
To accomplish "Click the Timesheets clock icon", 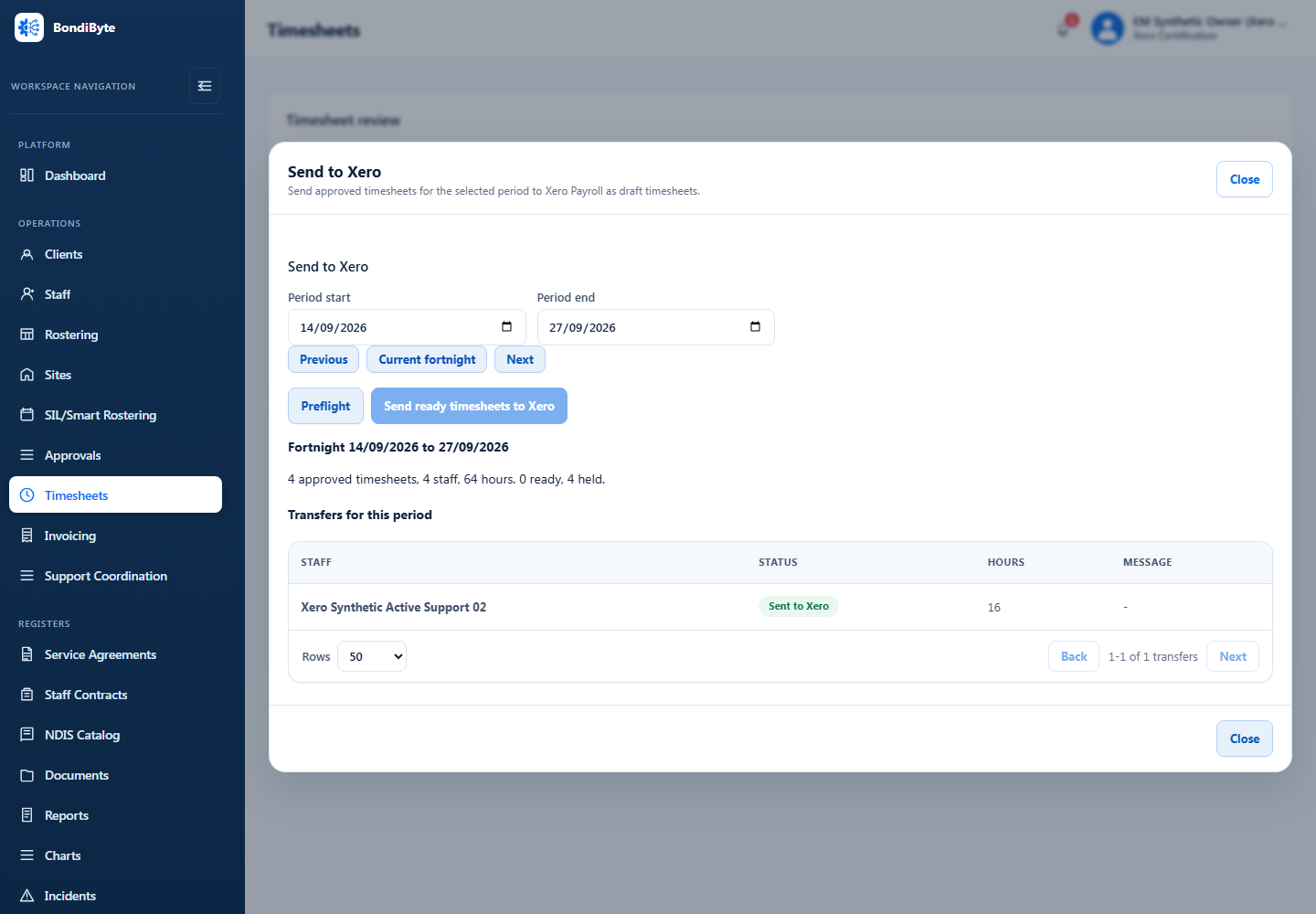I will click(27, 495).
